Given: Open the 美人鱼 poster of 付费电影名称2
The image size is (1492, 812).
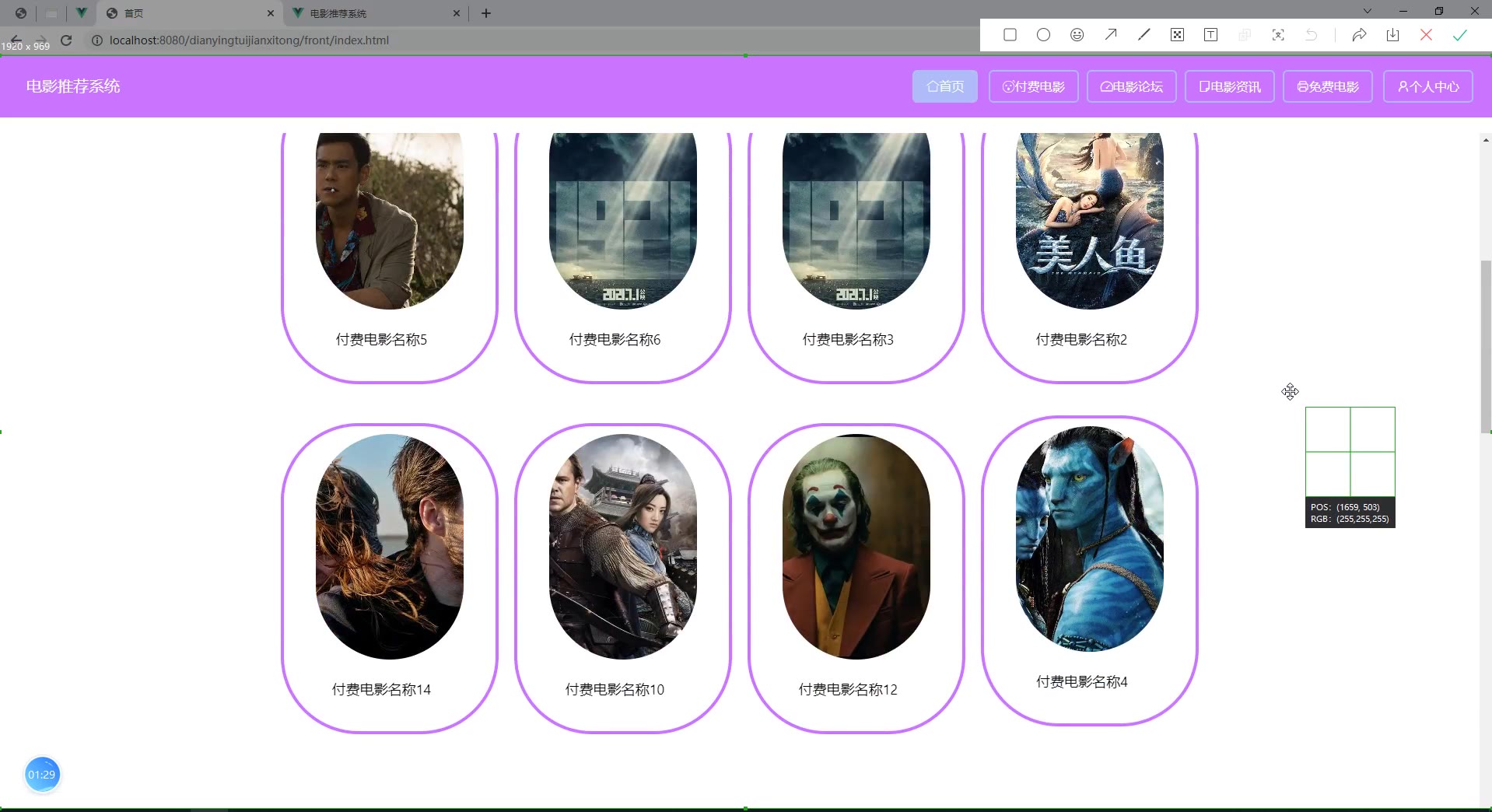Looking at the screenshot, I should pyautogui.click(x=1090, y=220).
